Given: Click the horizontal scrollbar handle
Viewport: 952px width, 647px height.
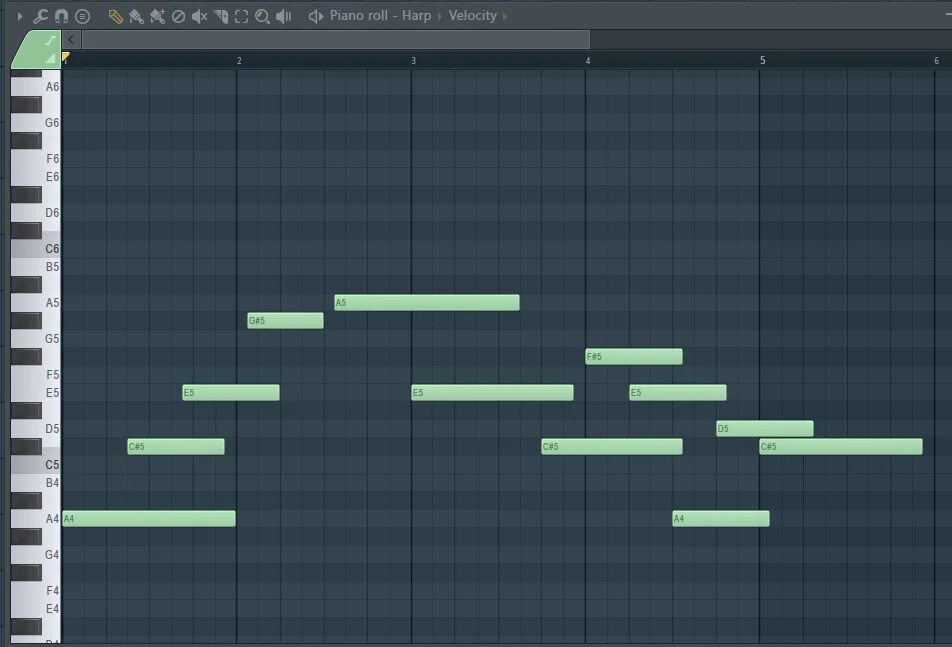Looking at the screenshot, I should [x=336, y=40].
